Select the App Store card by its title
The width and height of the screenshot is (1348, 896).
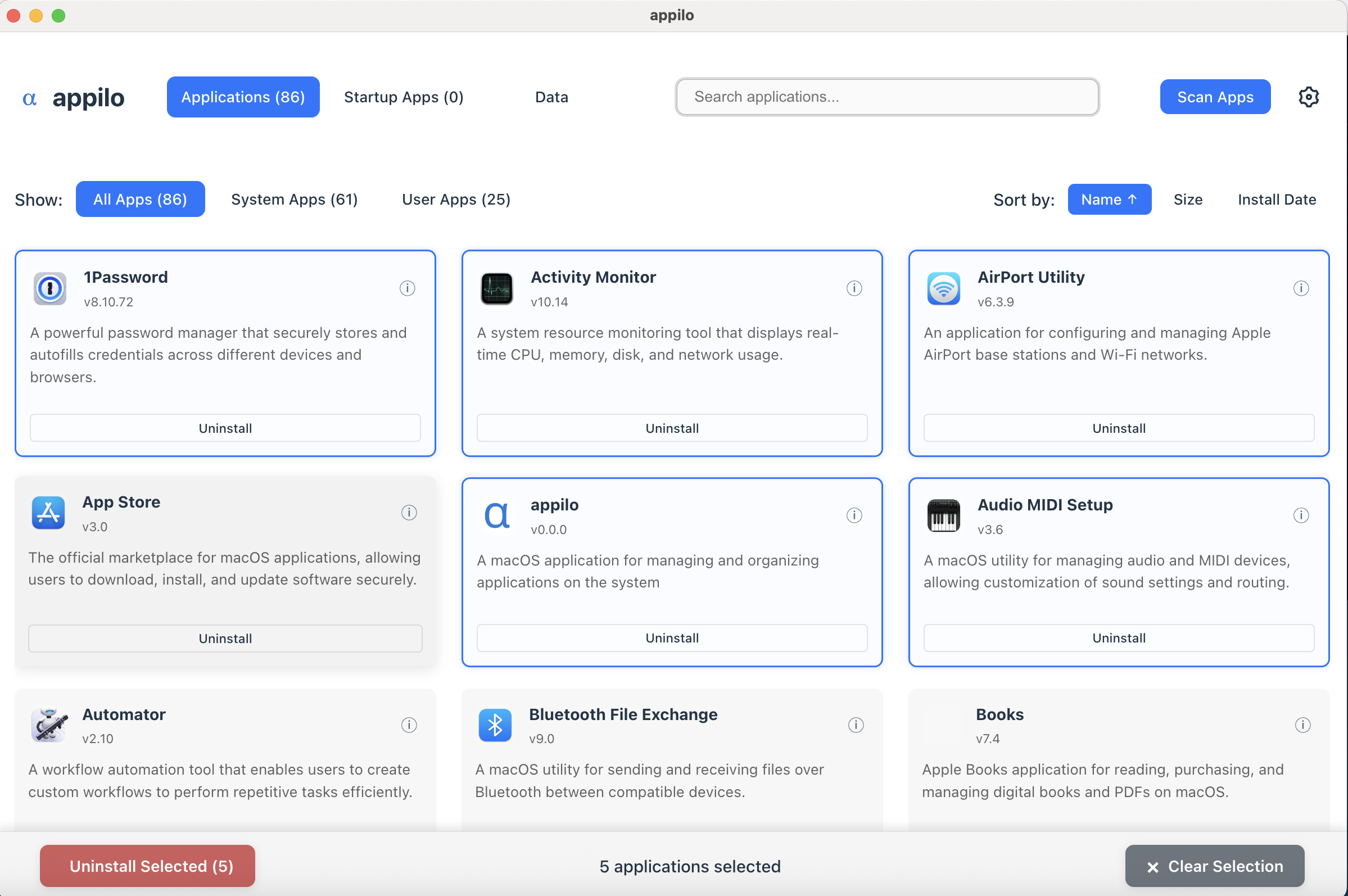[121, 502]
